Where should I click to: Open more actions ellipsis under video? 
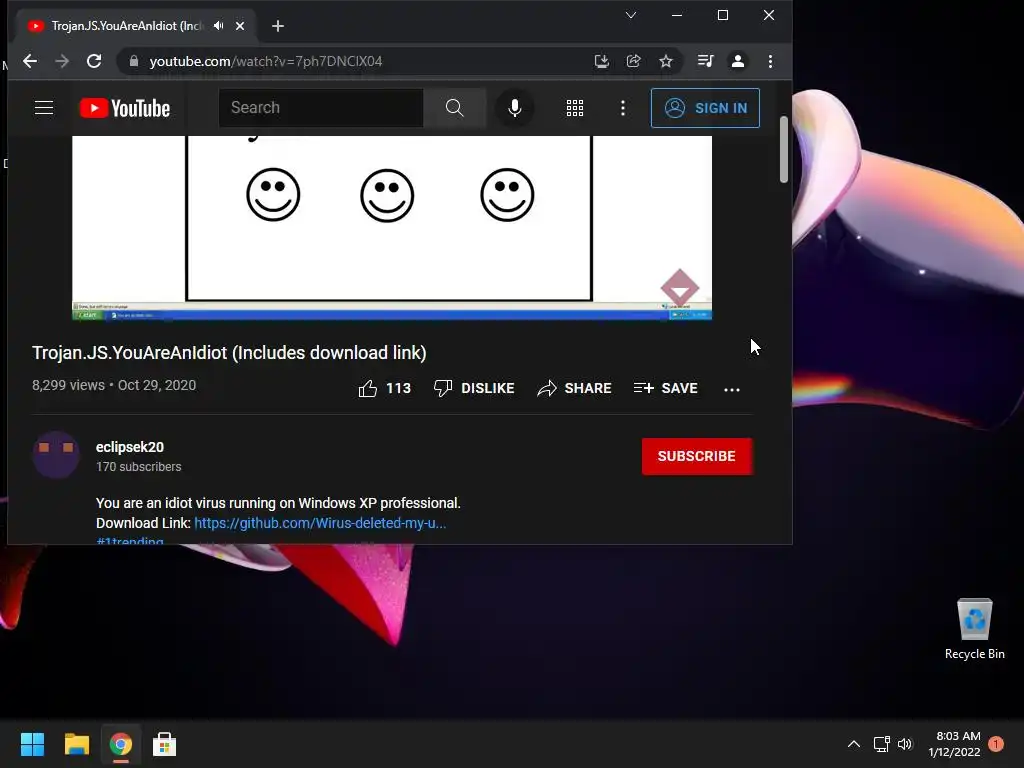731,389
